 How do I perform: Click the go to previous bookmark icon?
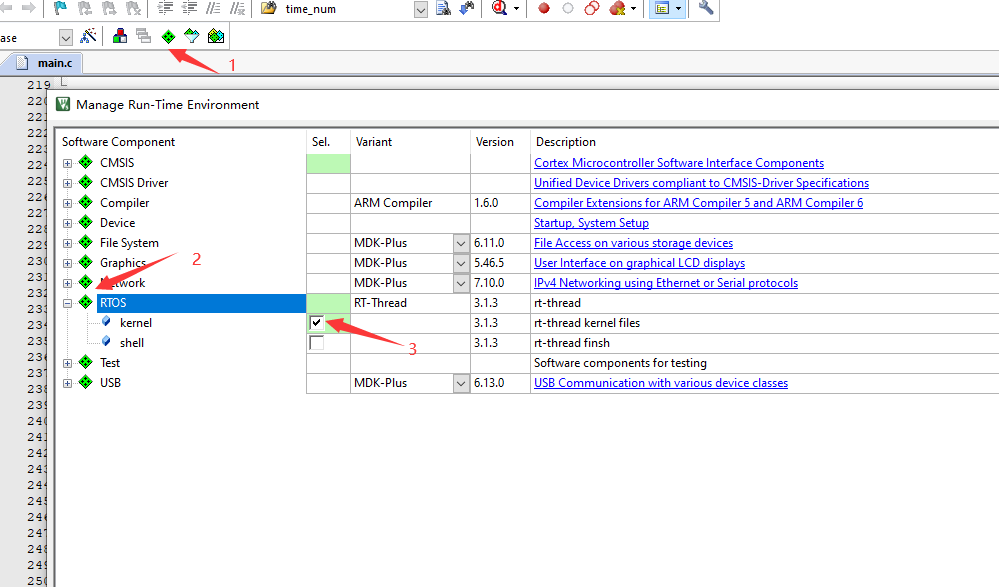[x=85, y=8]
